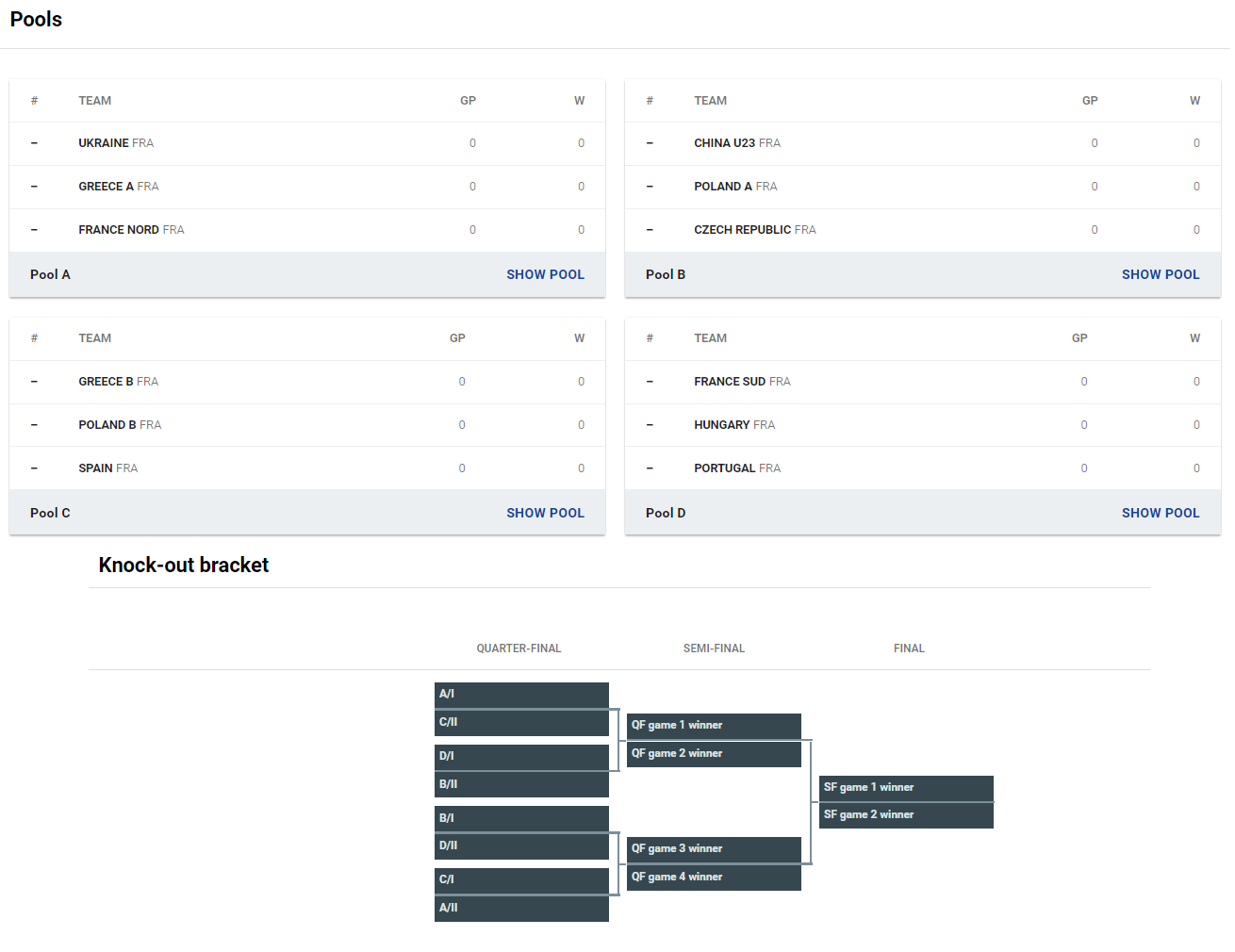The width and height of the screenshot is (1235, 952).
Task: Select QF game 1 winner semi-final slot
Action: [x=714, y=726]
